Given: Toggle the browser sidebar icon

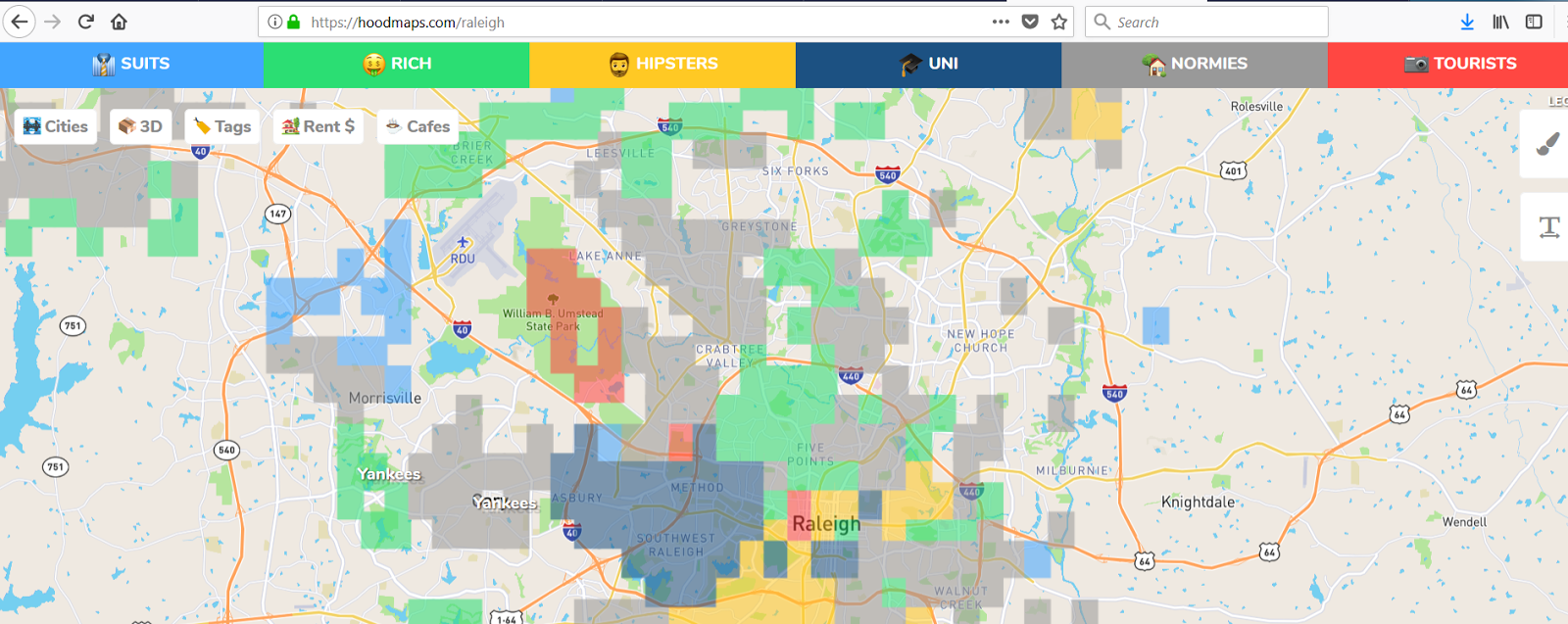Looking at the screenshot, I should tap(1534, 22).
